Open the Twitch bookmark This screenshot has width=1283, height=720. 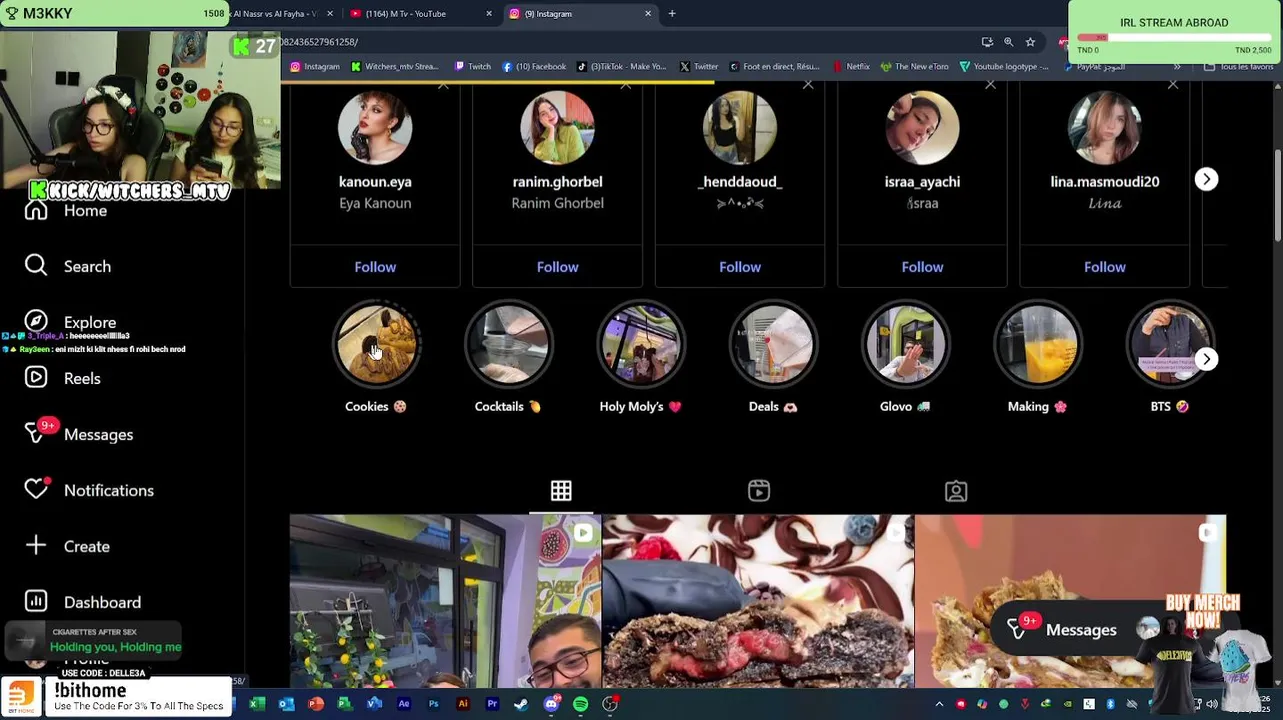[x=473, y=67]
